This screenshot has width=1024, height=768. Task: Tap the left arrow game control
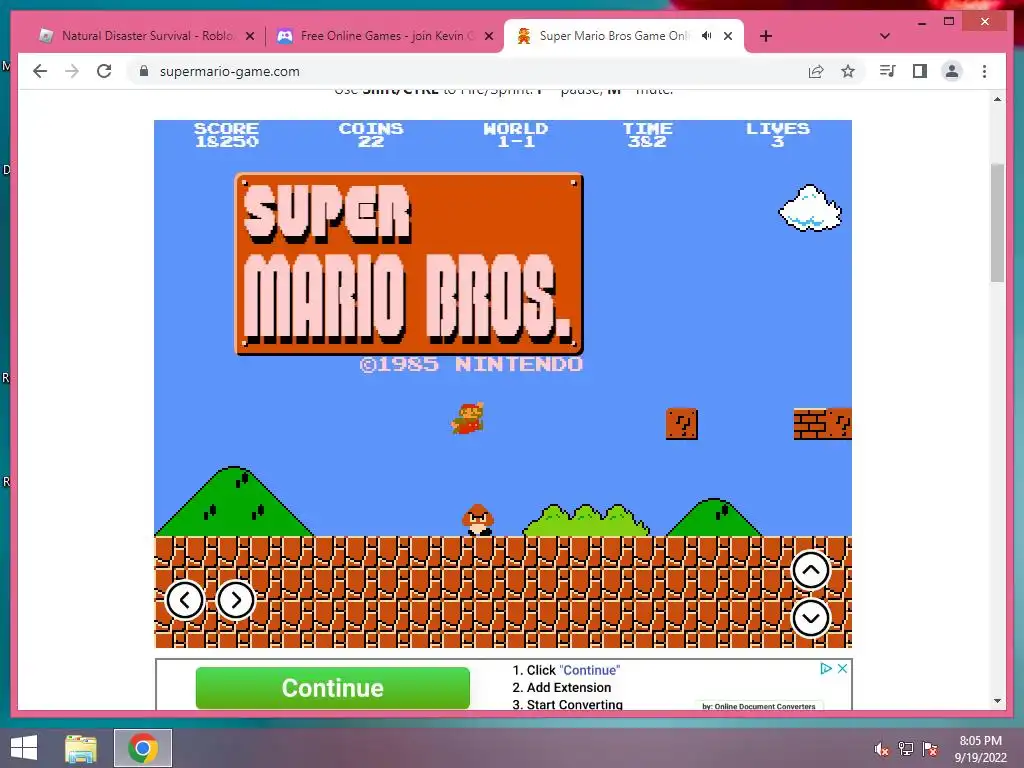pos(185,600)
